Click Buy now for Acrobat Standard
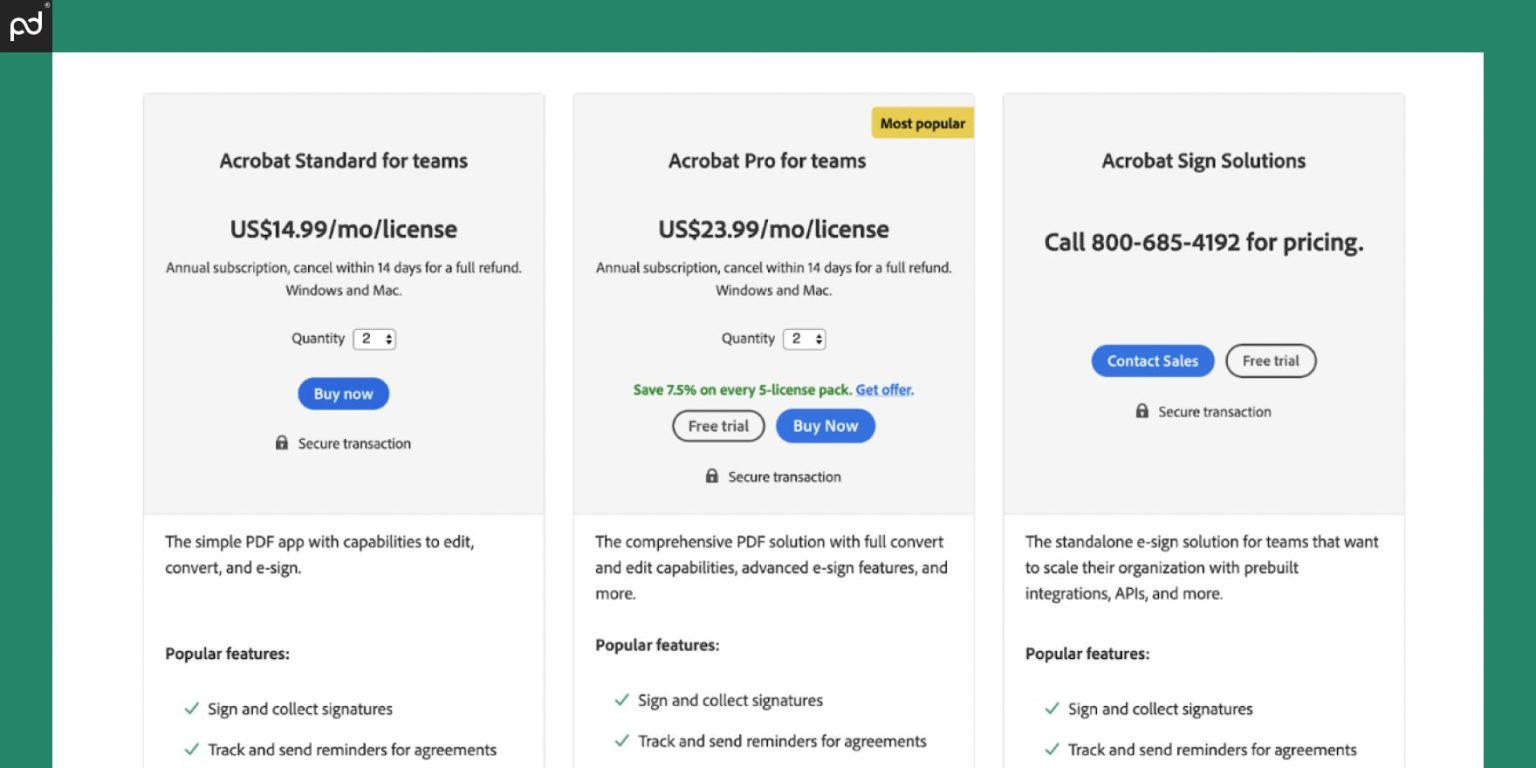 point(343,393)
